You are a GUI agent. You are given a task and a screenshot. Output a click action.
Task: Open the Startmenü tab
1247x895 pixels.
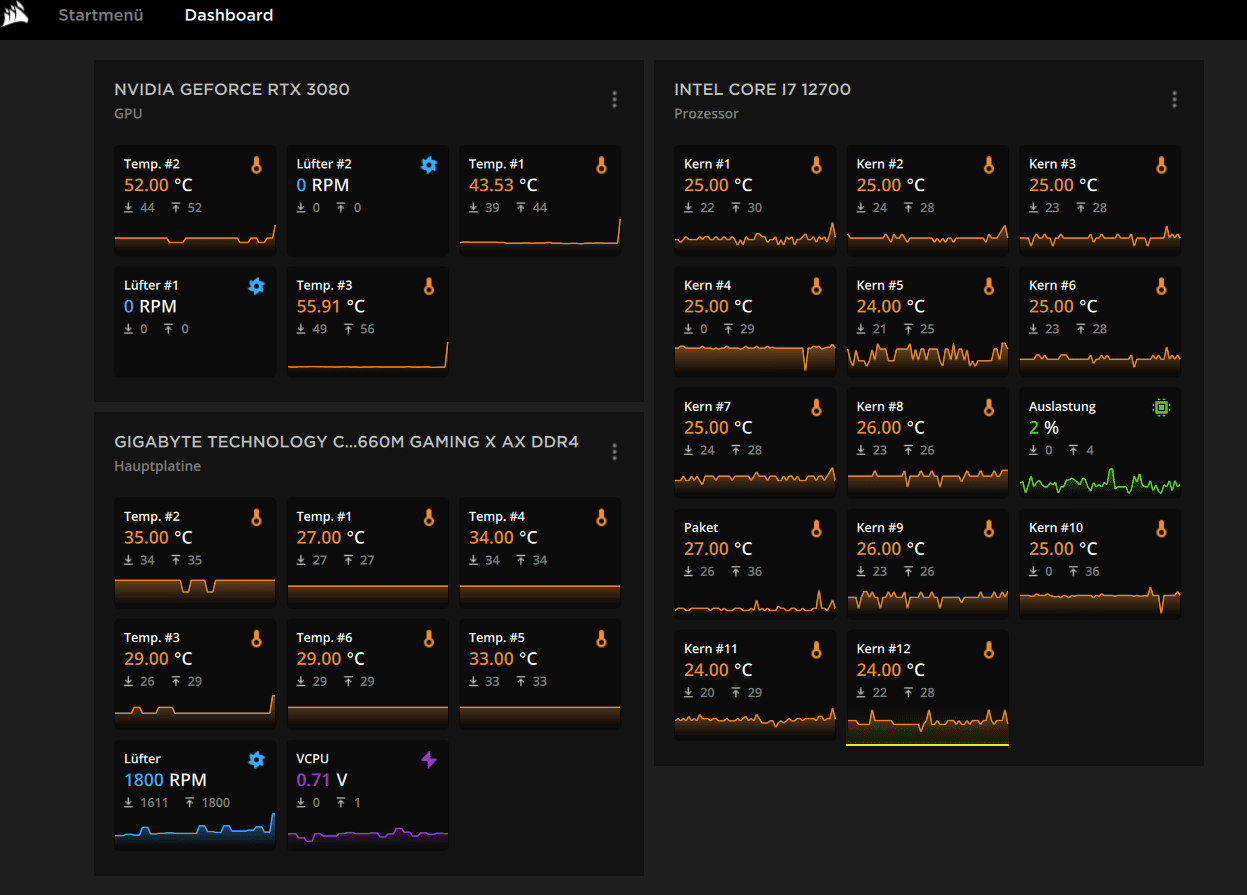click(101, 15)
